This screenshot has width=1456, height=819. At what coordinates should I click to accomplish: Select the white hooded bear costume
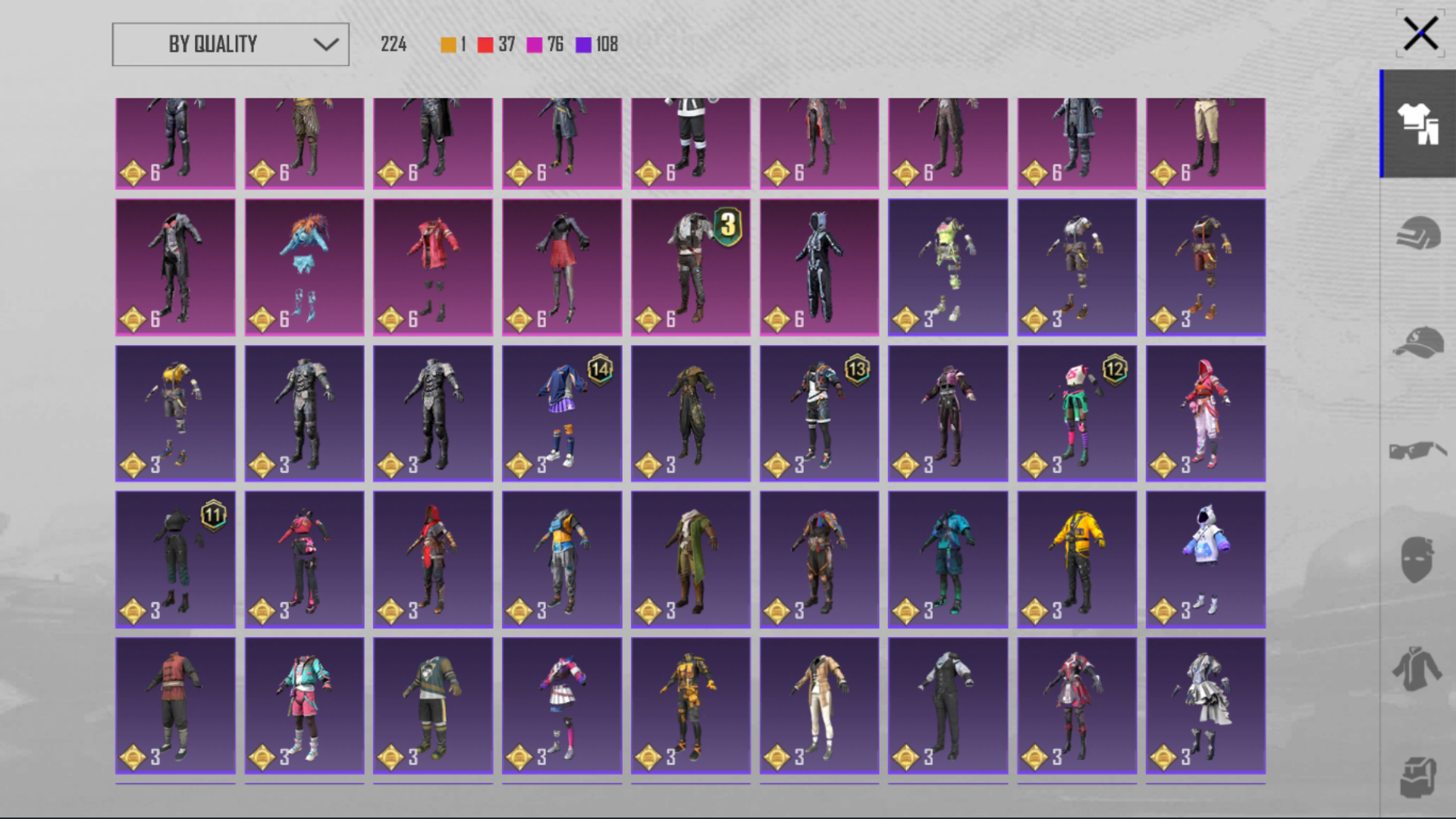tap(1206, 560)
